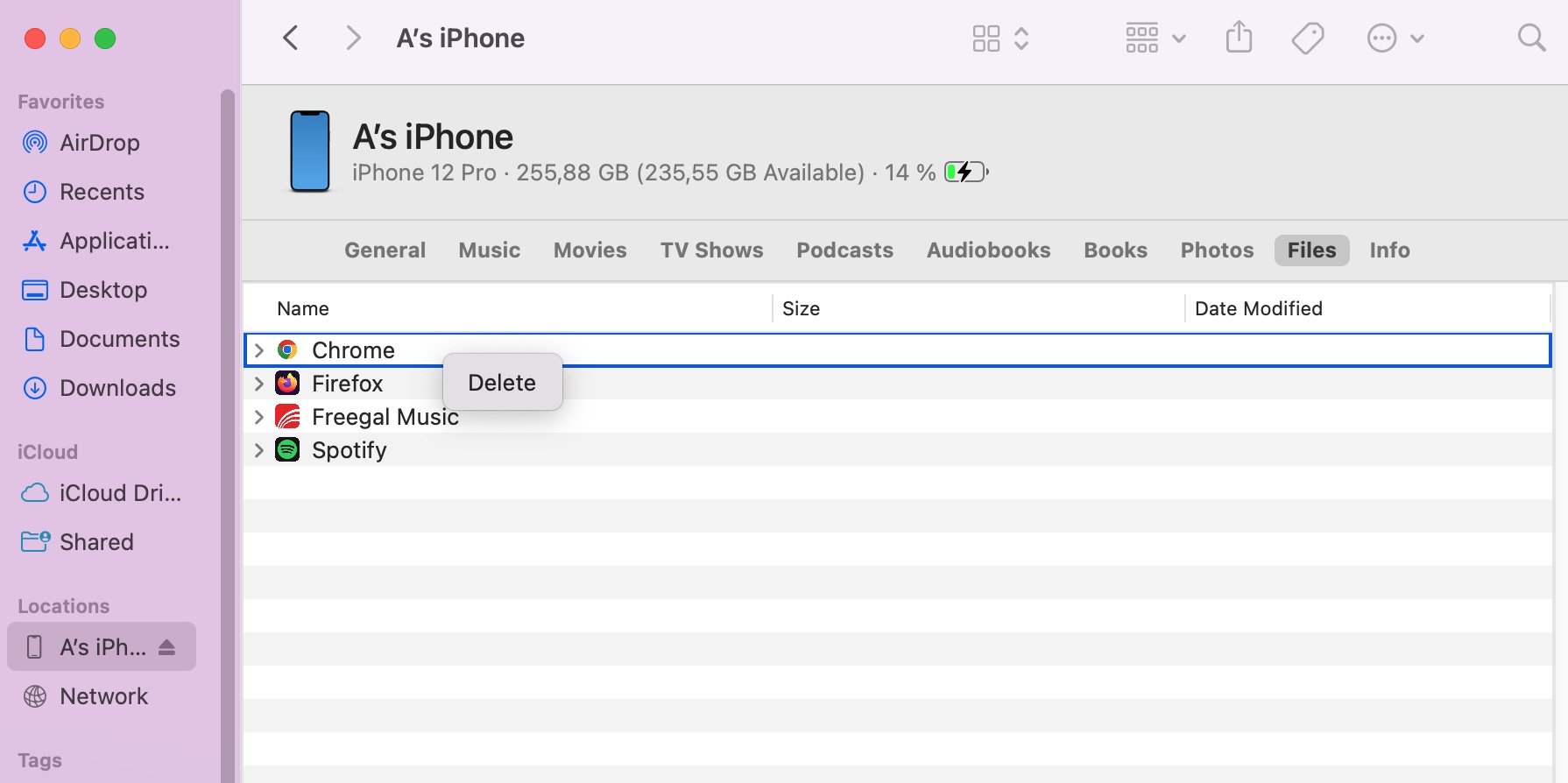Open AirDrop in the sidebar
Image resolution: width=1568 pixels, height=783 pixels.
click(x=99, y=143)
